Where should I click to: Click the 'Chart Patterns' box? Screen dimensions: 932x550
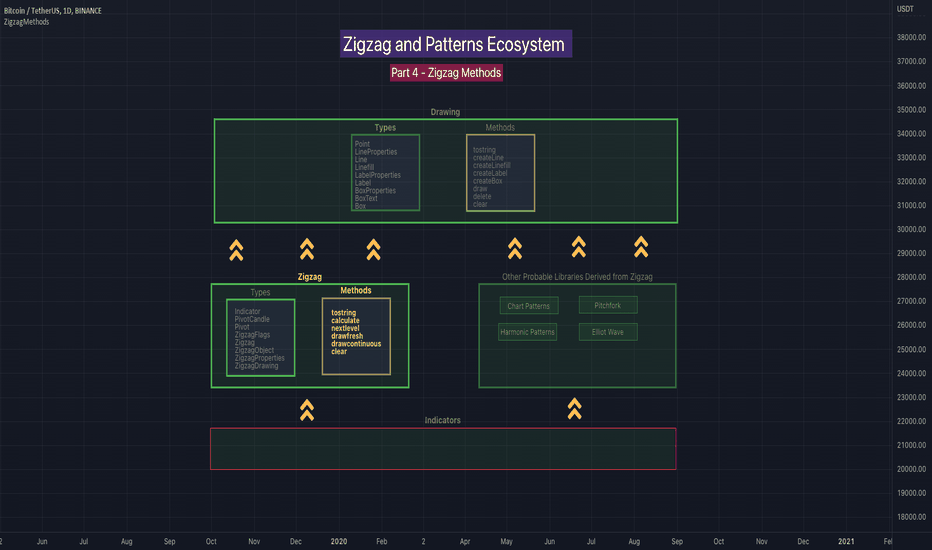click(x=529, y=306)
